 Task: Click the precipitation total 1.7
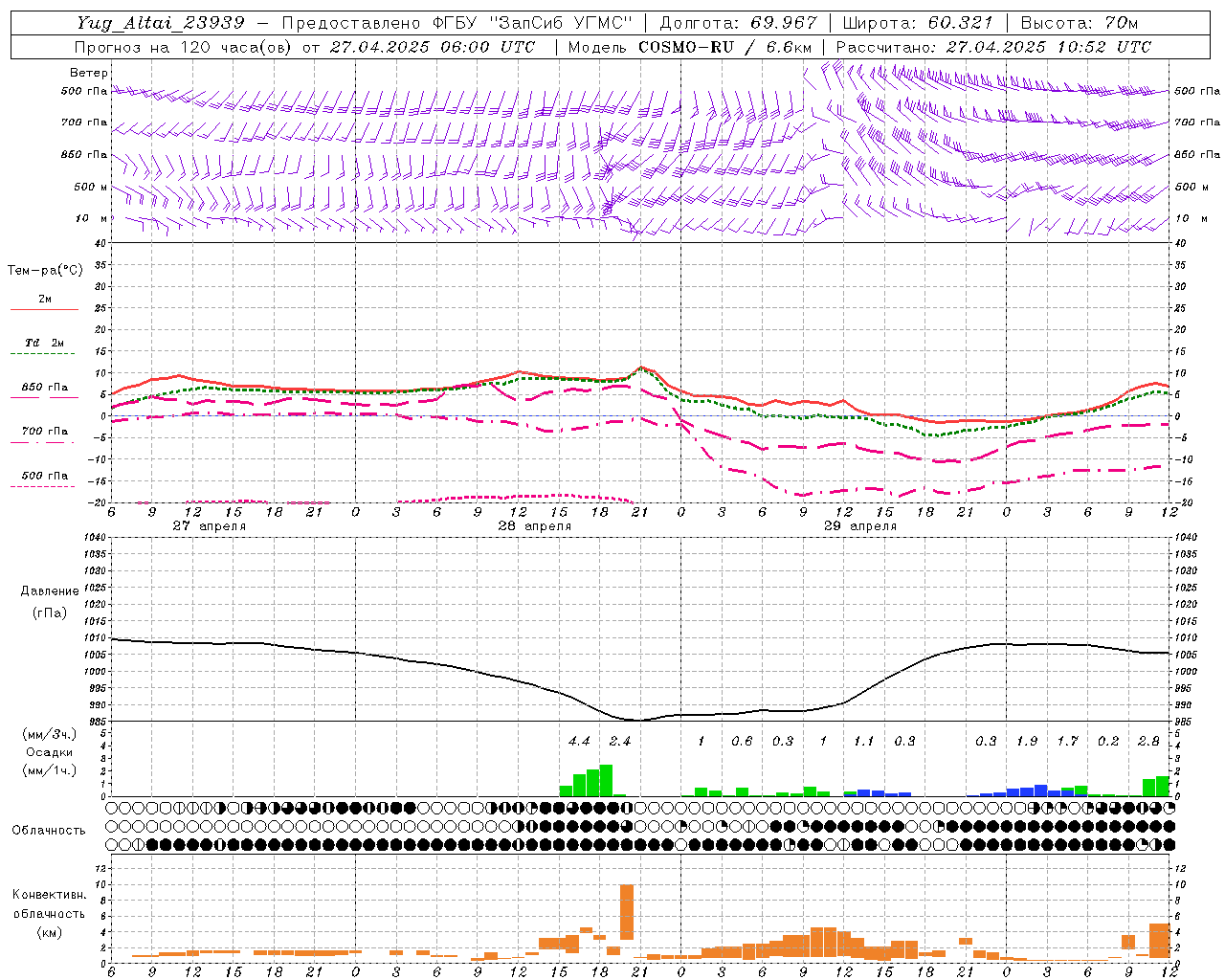(x=1067, y=741)
